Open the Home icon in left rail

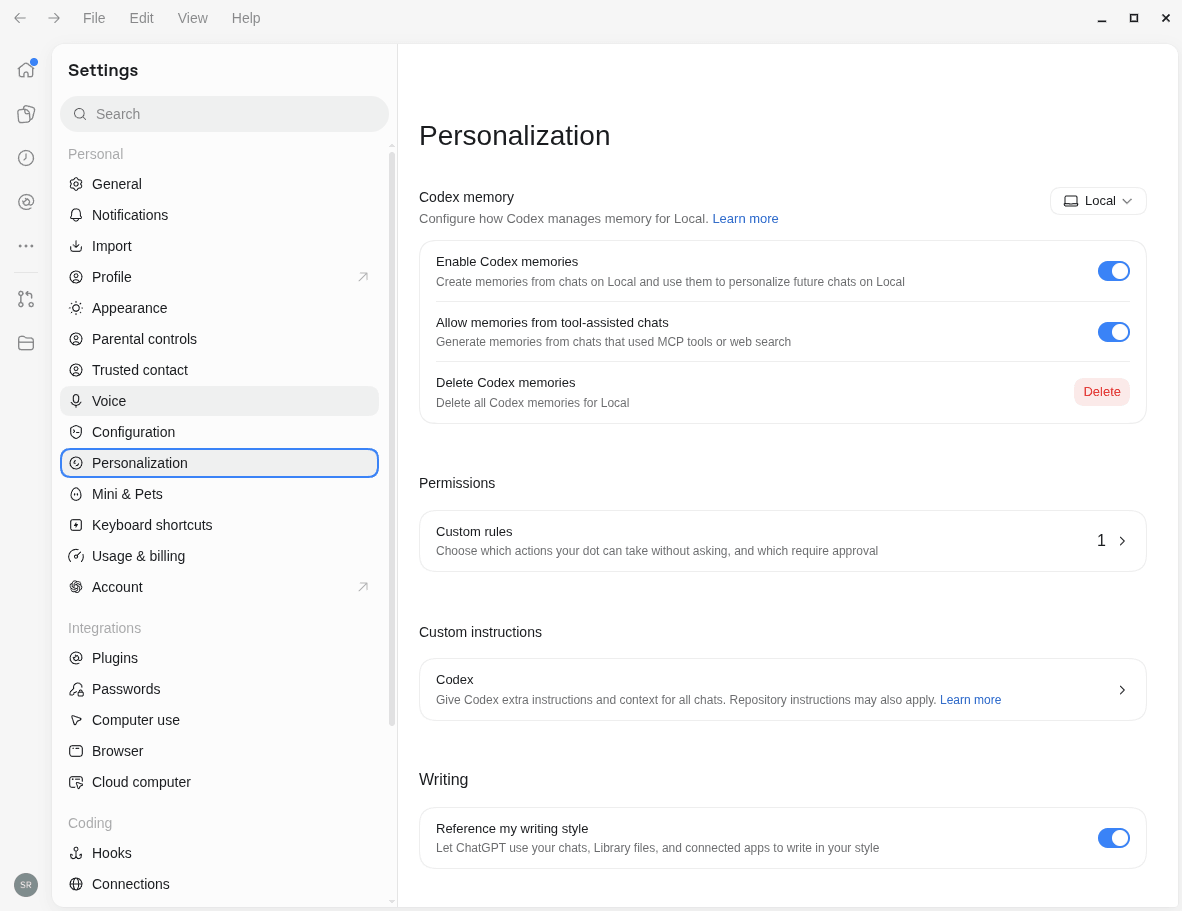click(26, 70)
